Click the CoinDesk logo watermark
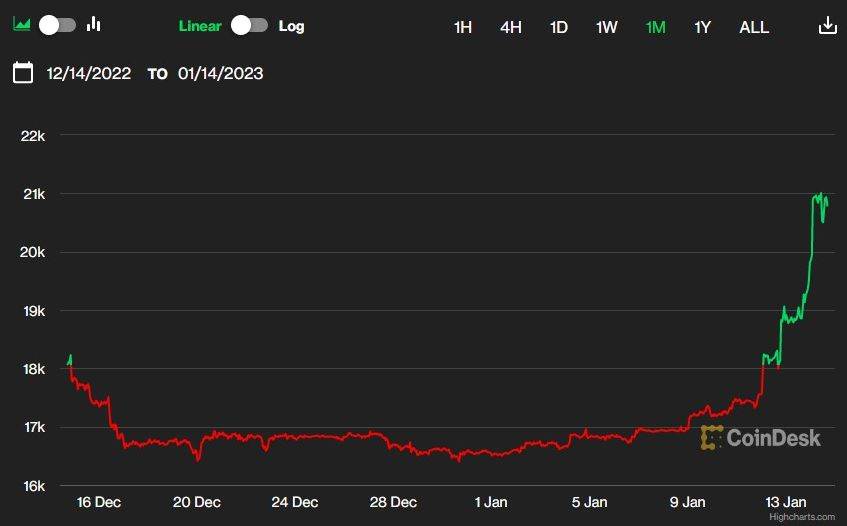 tap(761, 437)
